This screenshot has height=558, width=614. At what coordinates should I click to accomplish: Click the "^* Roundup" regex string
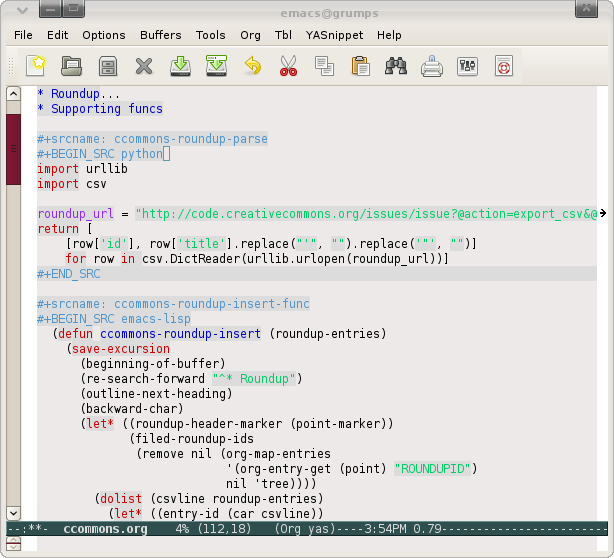tap(254, 379)
